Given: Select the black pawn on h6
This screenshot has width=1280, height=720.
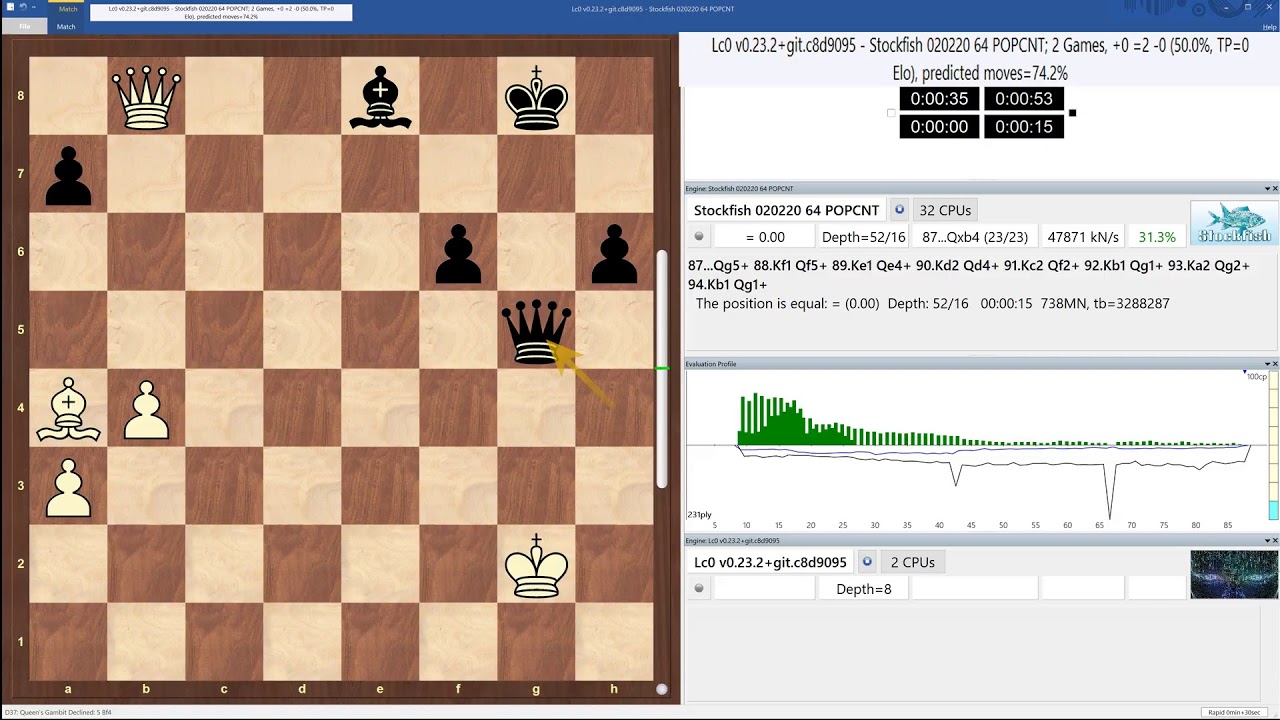Looking at the screenshot, I should (x=614, y=255).
